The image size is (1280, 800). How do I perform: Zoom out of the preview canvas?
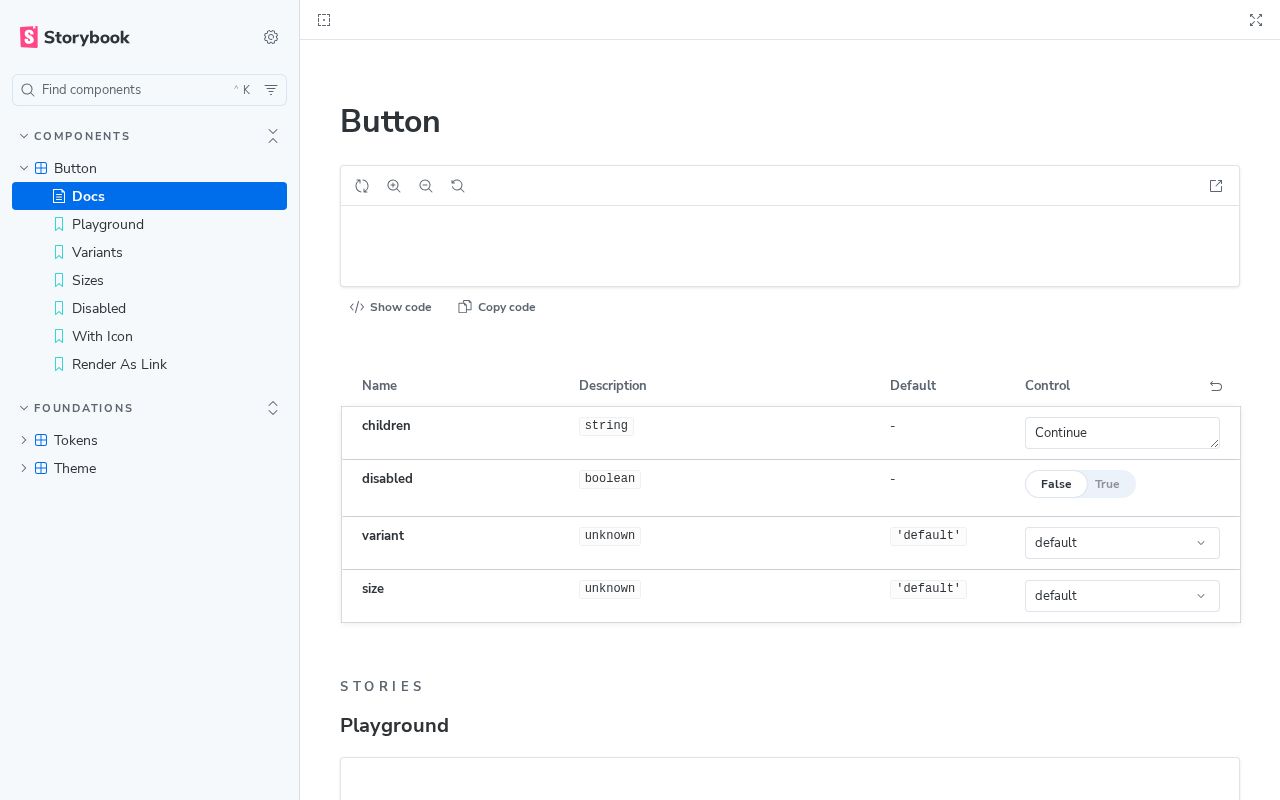pyautogui.click(x=426, y=186)
